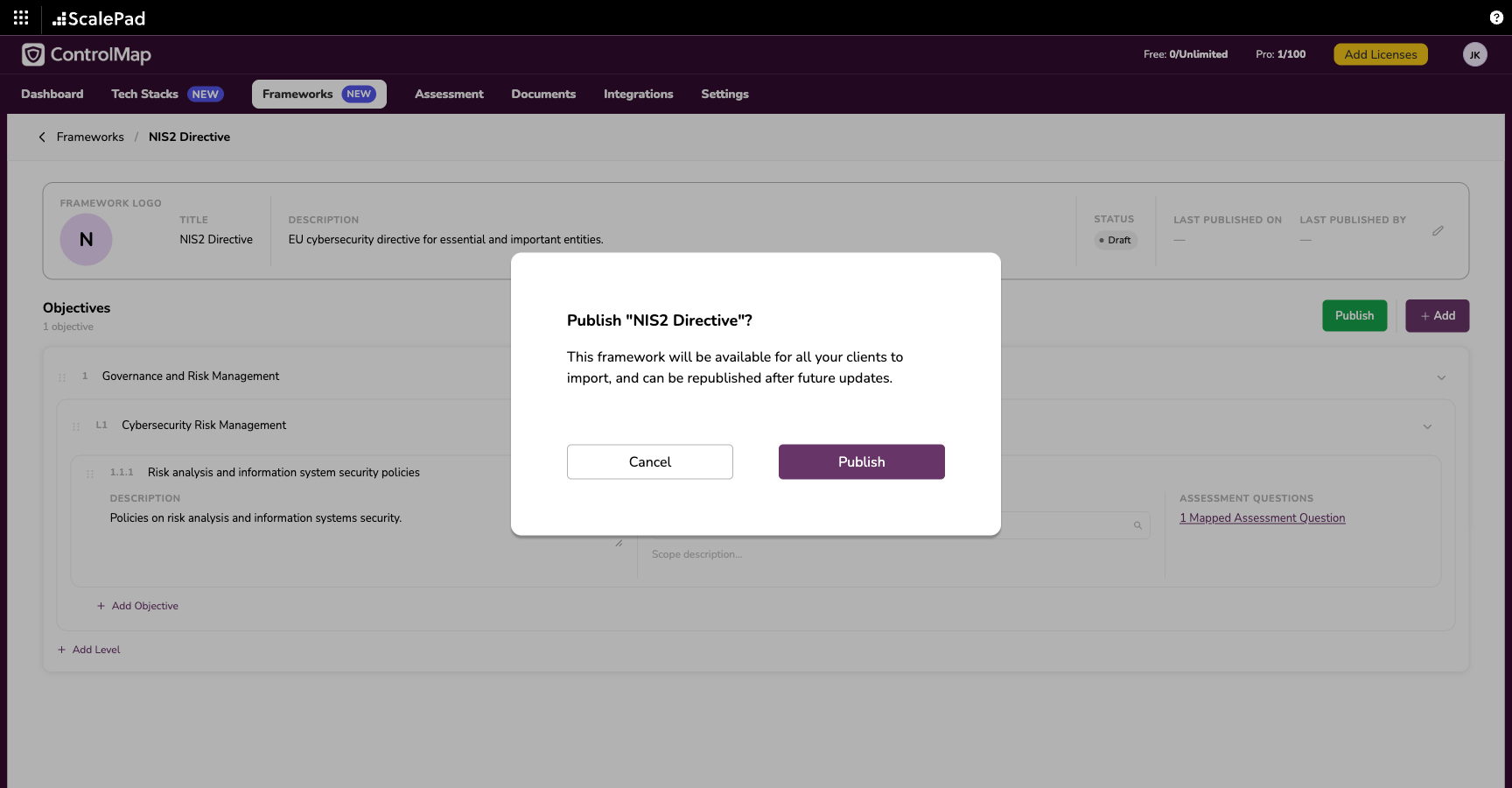
Task: Click the + Add button
Action: pos(1438,315)
